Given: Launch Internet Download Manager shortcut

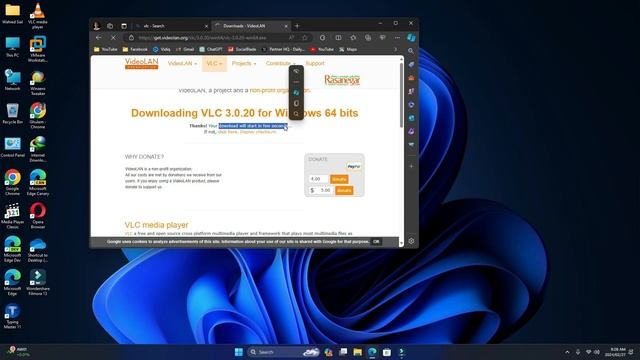Looking at the screenshot, I should (x=38, y=149).
